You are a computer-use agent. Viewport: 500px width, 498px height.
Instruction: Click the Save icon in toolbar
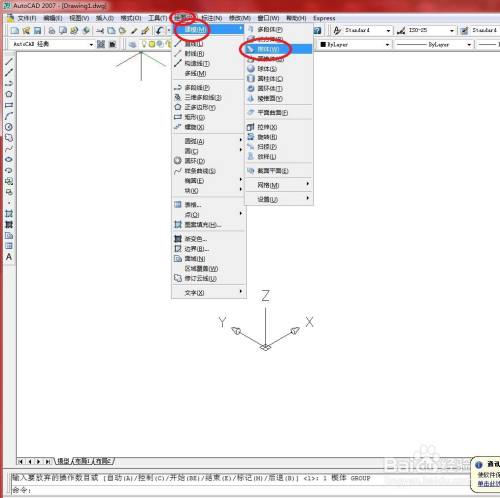point(37,31)
